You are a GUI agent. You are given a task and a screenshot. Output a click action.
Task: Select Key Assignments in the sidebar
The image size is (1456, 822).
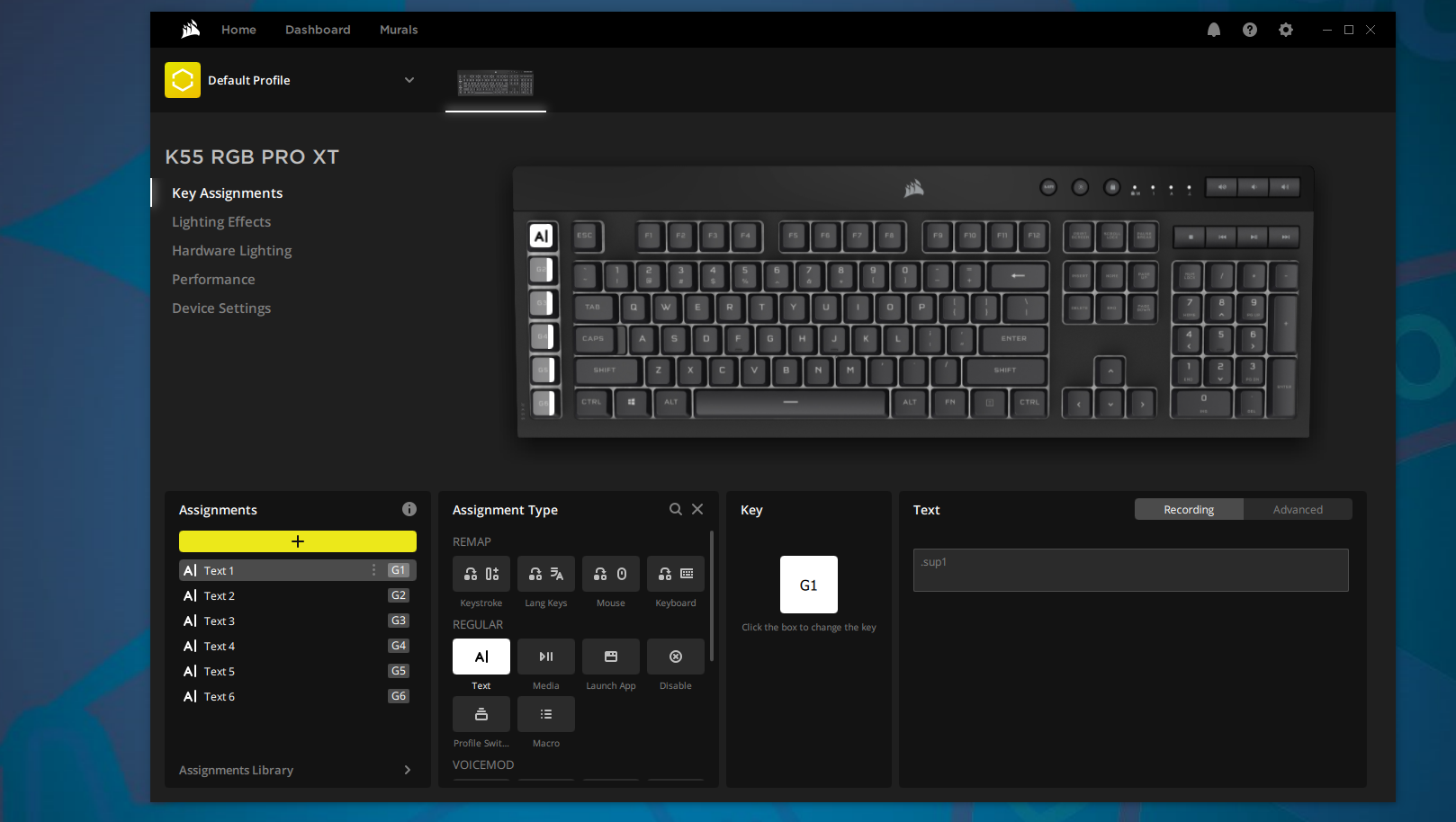coord(227,193)
